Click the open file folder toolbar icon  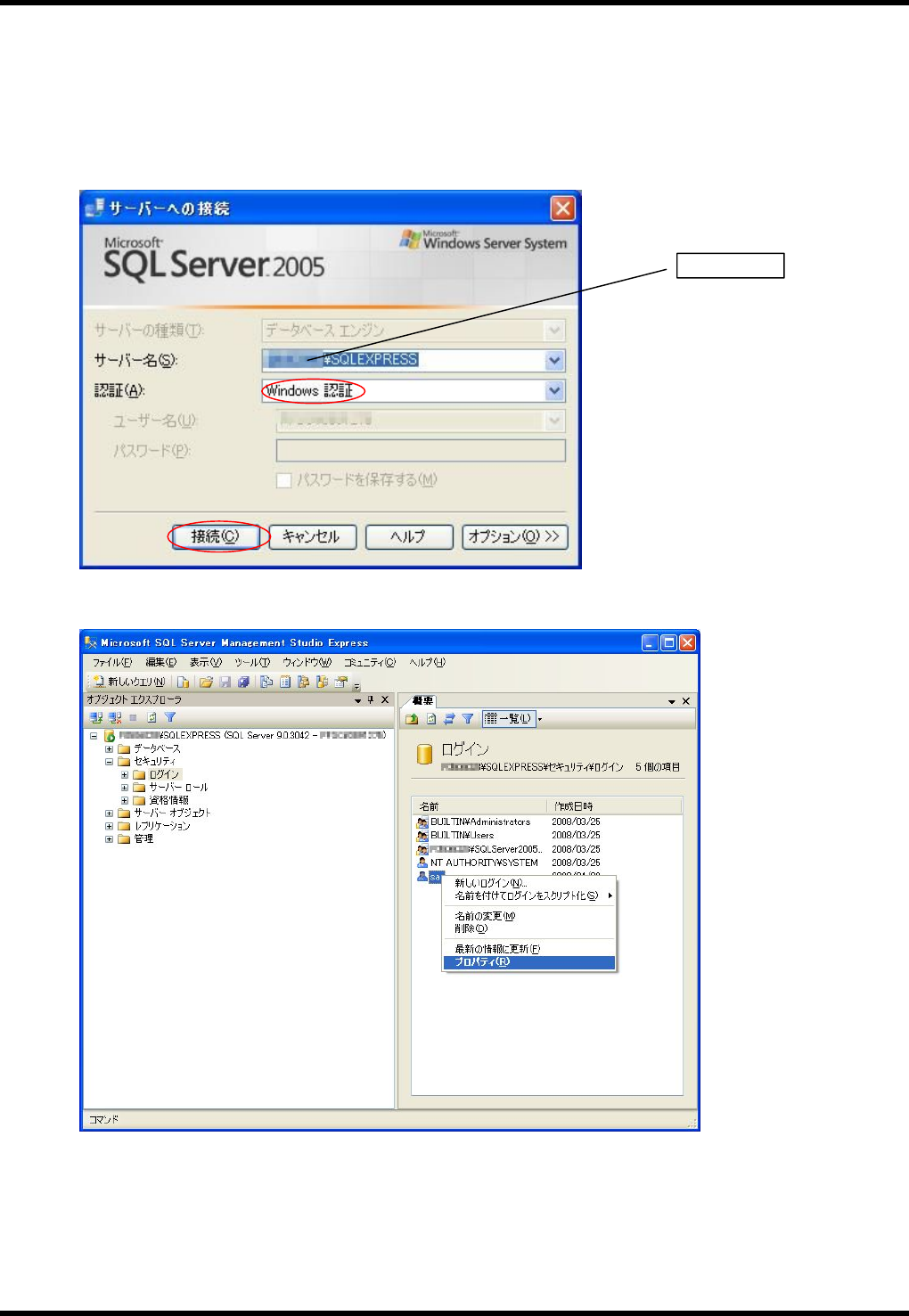tap(206, 683)
